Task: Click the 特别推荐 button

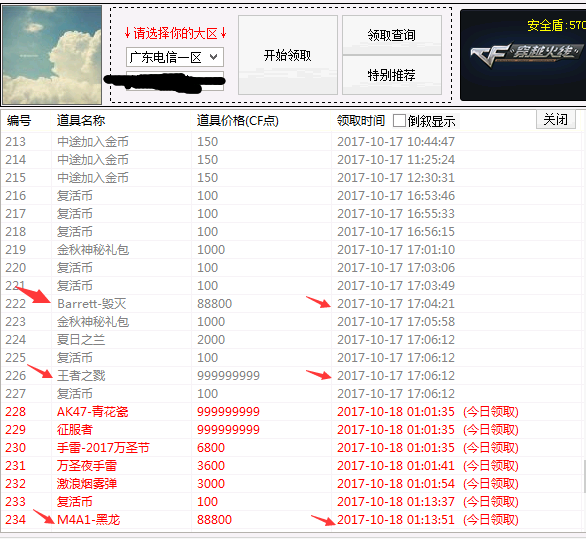Action: pos(391,75)
